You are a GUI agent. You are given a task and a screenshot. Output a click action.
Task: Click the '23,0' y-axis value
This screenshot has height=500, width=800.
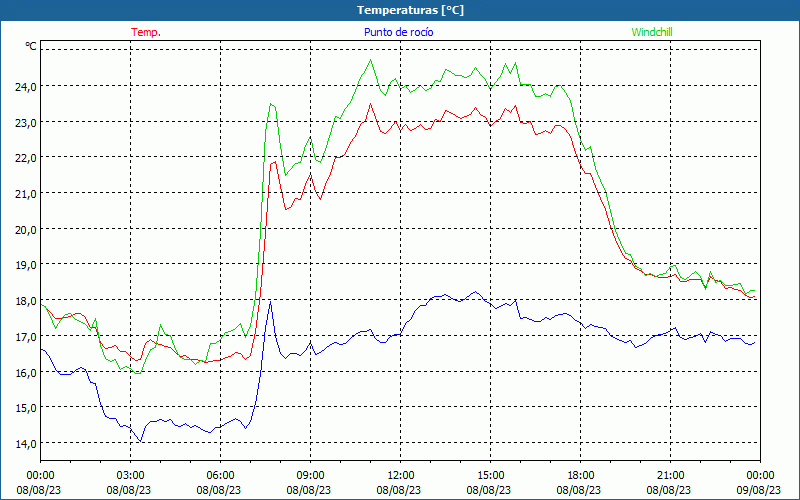(26, 122)
